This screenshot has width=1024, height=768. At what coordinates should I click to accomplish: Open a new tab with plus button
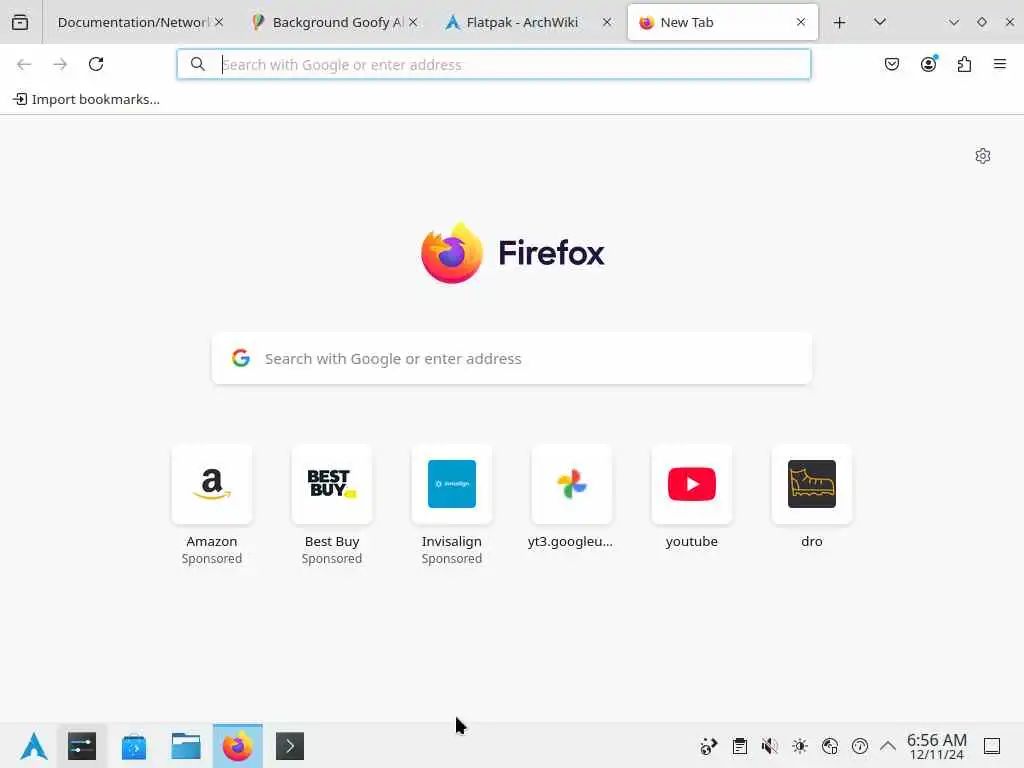coord(840,23)
